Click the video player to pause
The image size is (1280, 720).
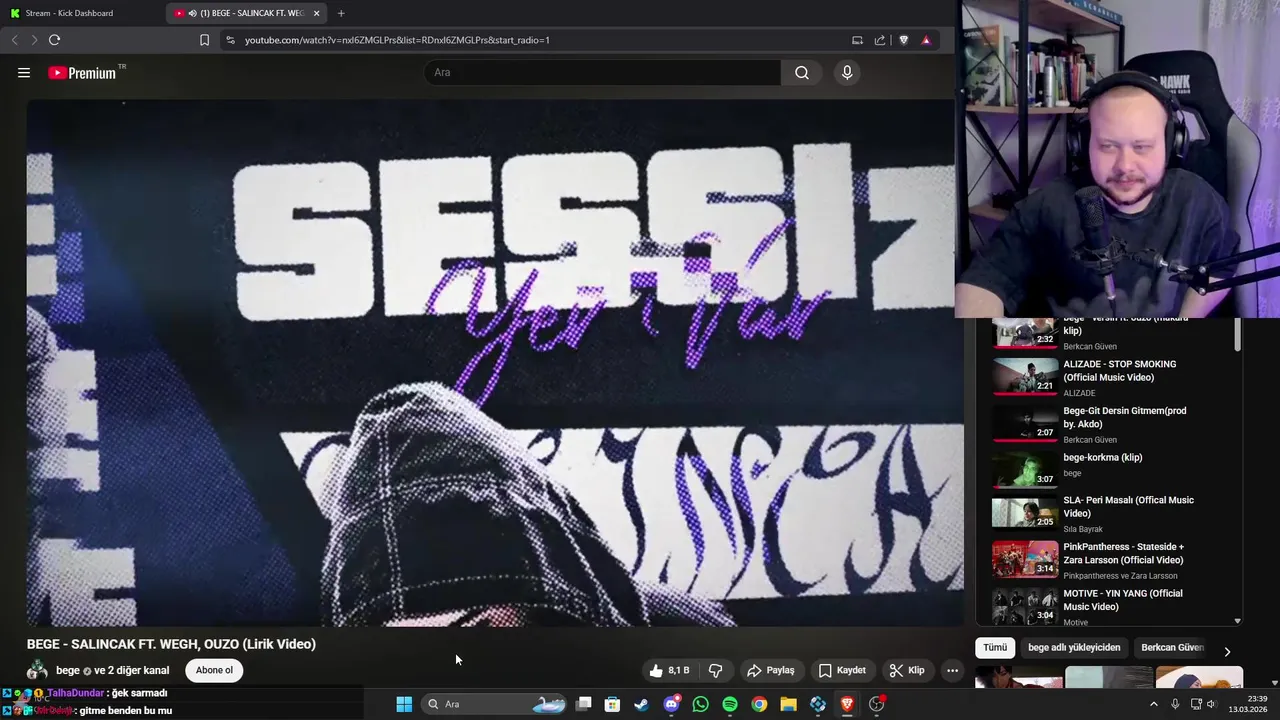point(495,362)
